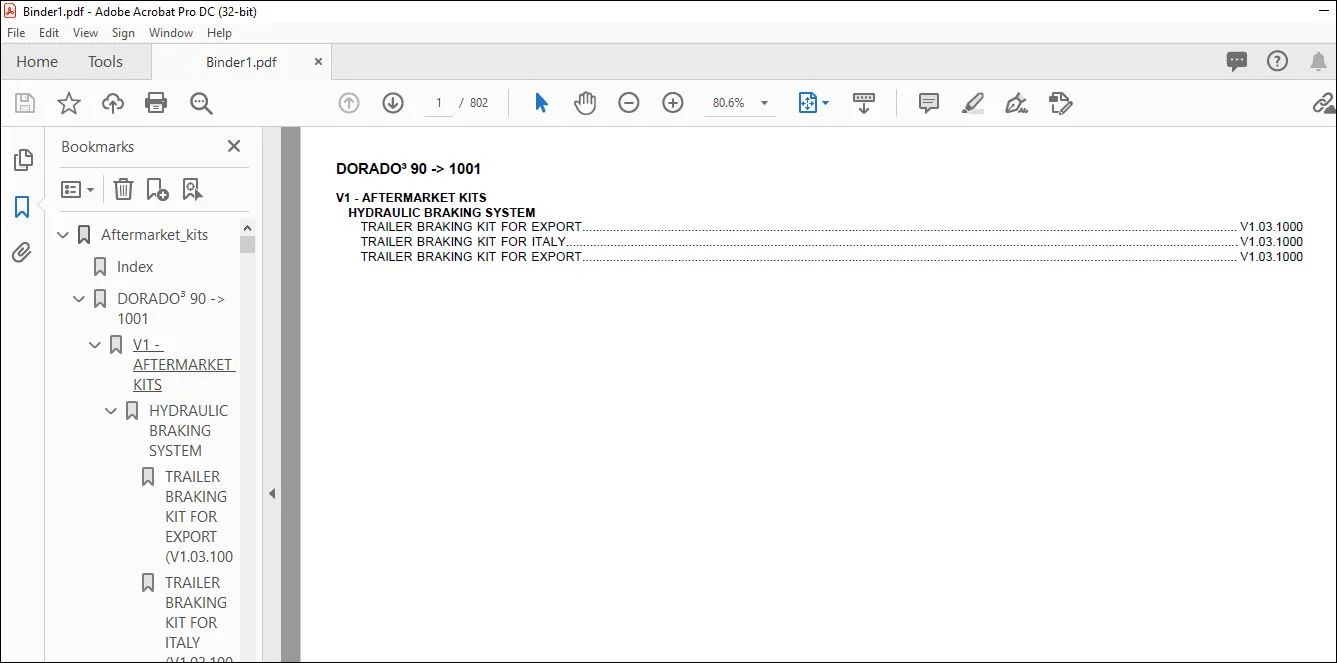Delete the selected bookmark with trash icon
This screenshot has width=1337, height=663.
point(123,189)
